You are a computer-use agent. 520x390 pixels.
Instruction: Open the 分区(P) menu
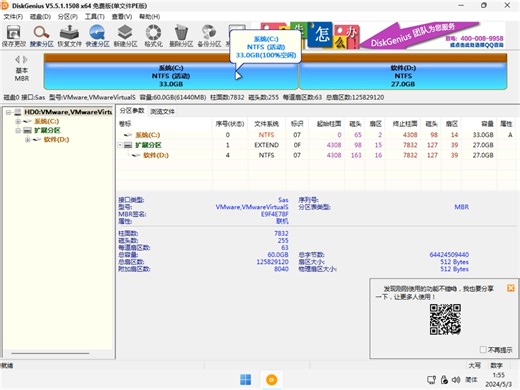click(68, 16)
